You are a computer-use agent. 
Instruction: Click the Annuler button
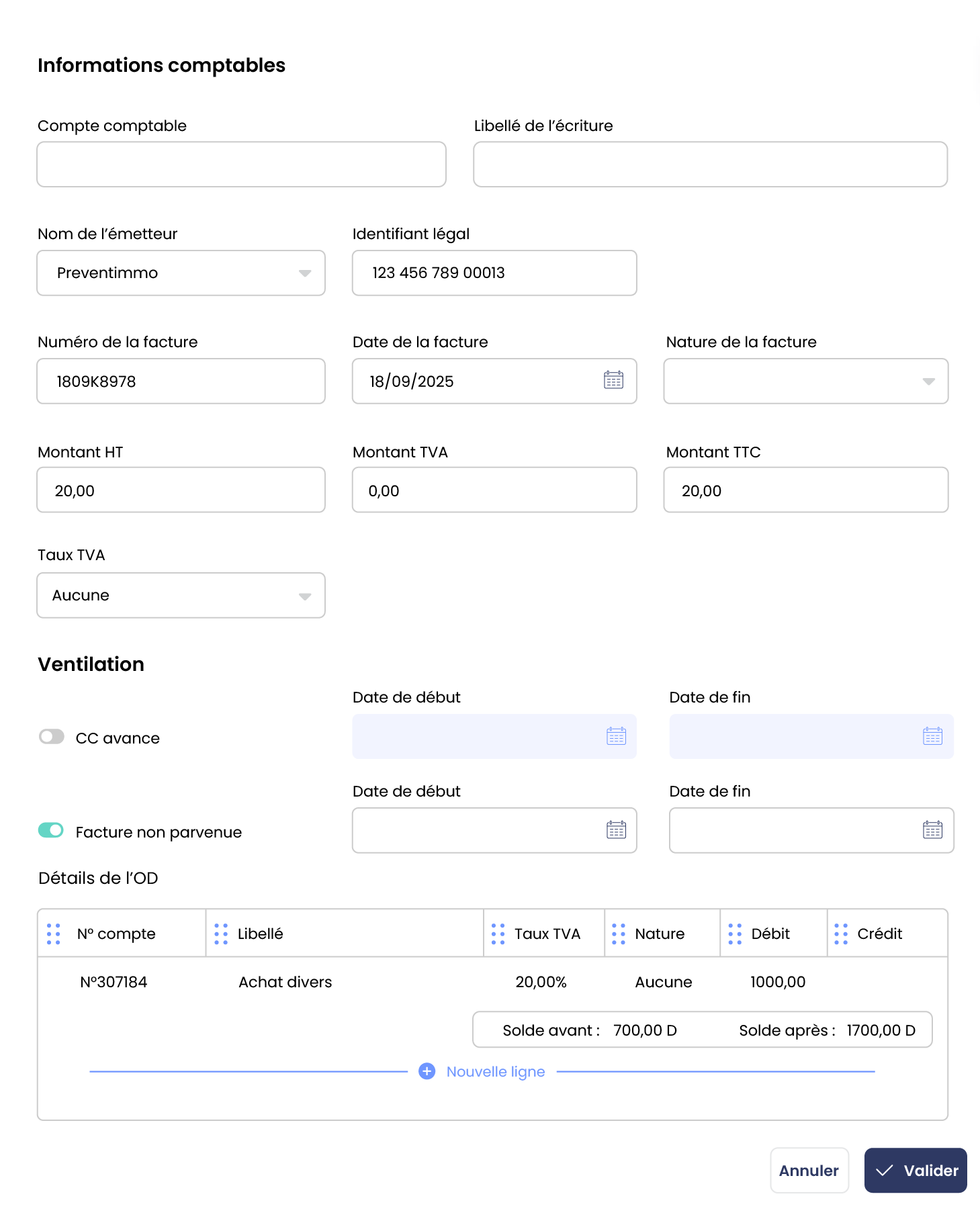point(809,1171)
